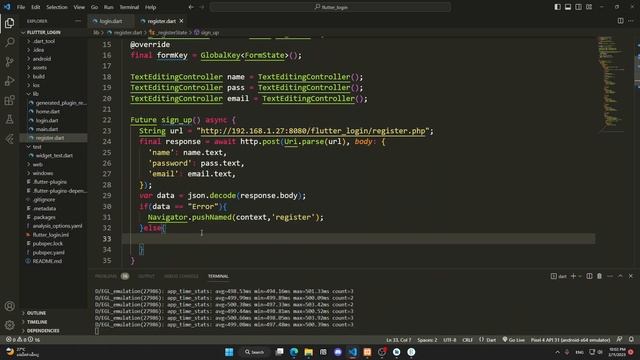
Task: Open File Explorer from the taskbar
Action: coord(309,352)
